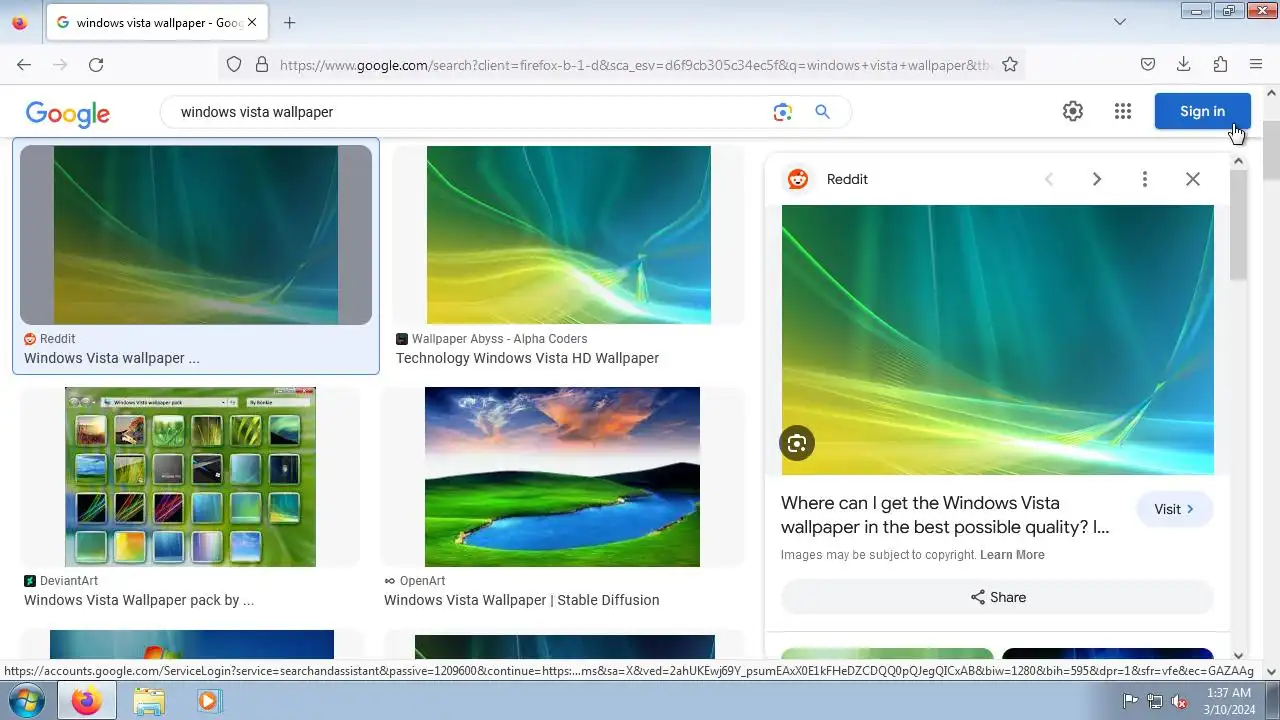Open Windows Explorer from the taskbar
The height and width of the screenshot is (720, 1280).
pos(148,700)
